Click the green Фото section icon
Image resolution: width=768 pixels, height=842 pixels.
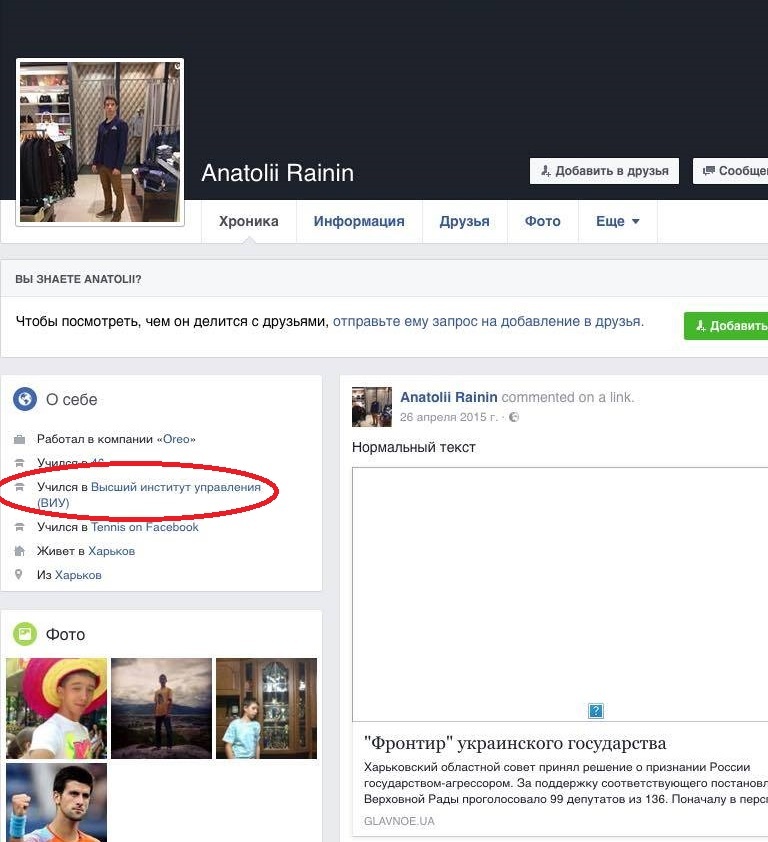point(25,634)
